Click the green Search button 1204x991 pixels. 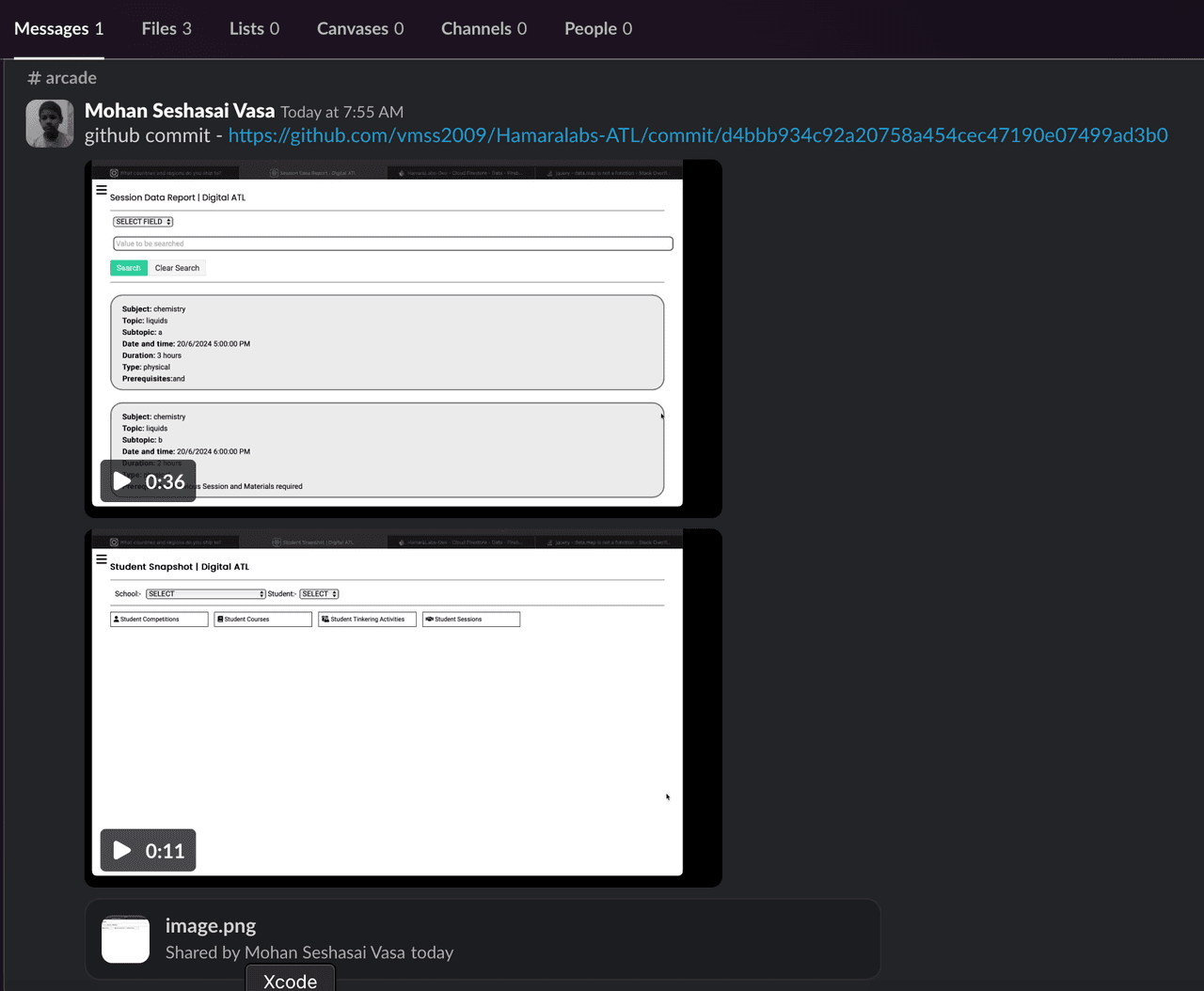(129, 268)
